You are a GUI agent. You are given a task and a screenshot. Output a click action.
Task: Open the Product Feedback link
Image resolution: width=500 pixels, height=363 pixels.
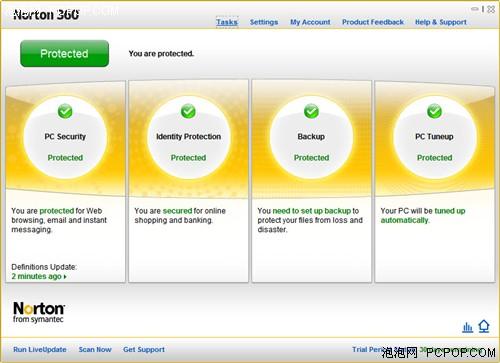373,22
